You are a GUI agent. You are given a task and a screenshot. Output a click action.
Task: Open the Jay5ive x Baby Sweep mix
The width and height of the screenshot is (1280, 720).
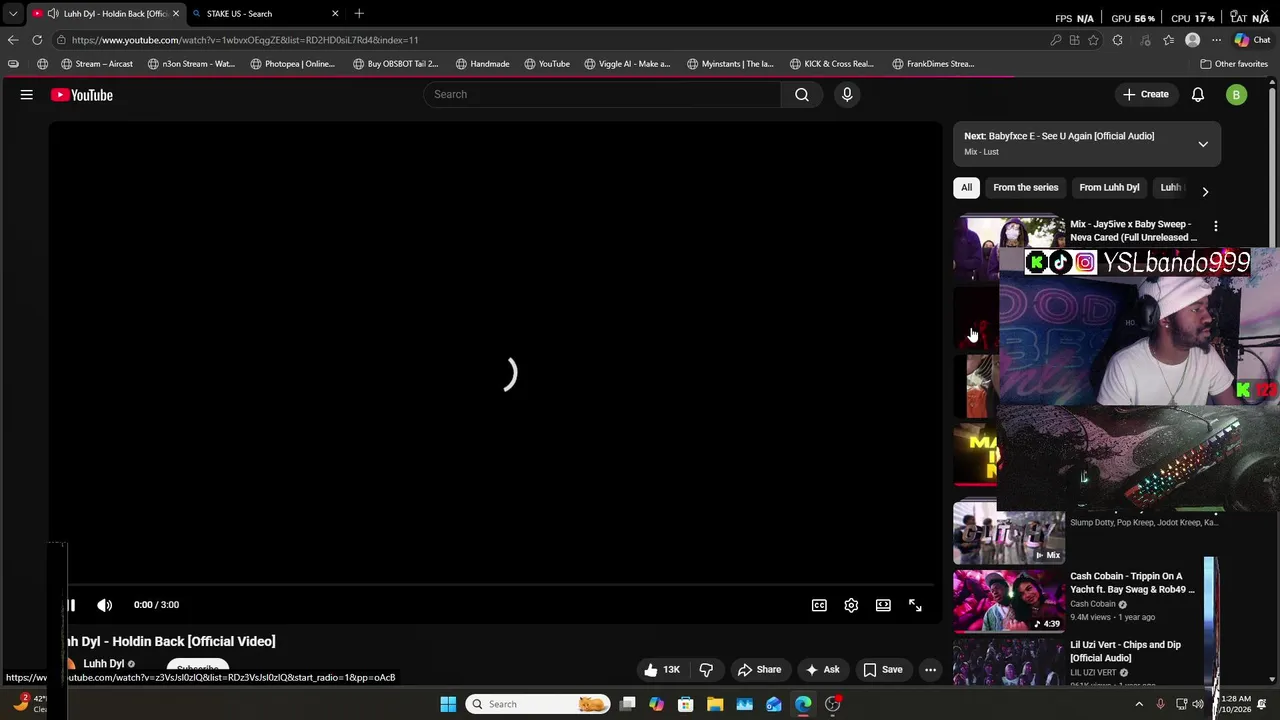pos(1133,231)
